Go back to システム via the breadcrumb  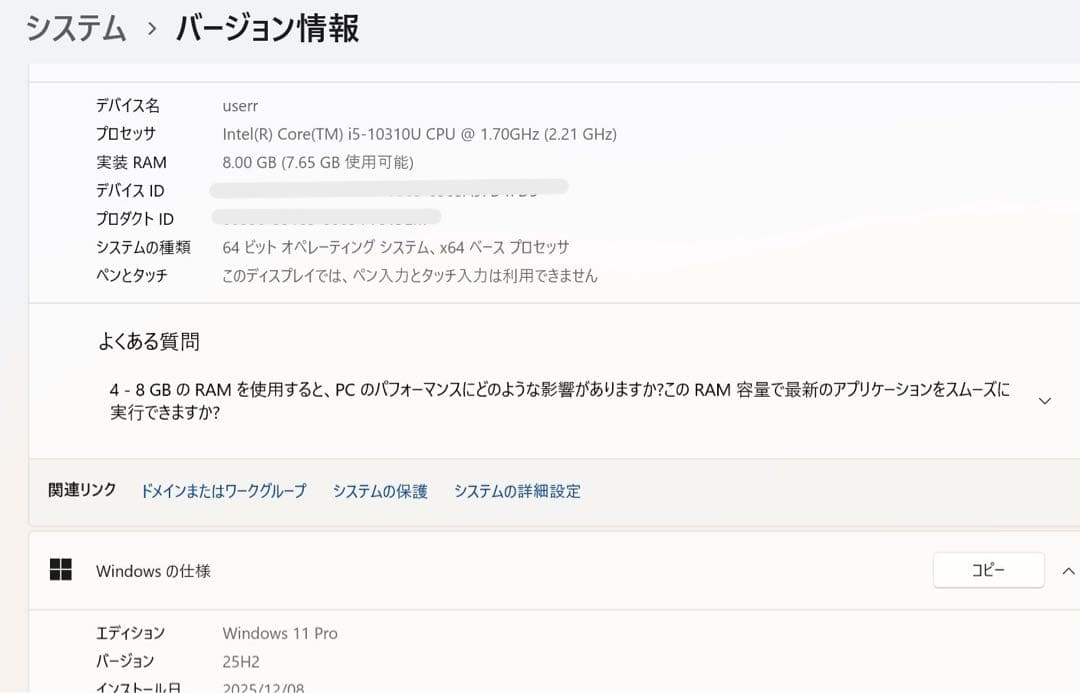[76, 29]
